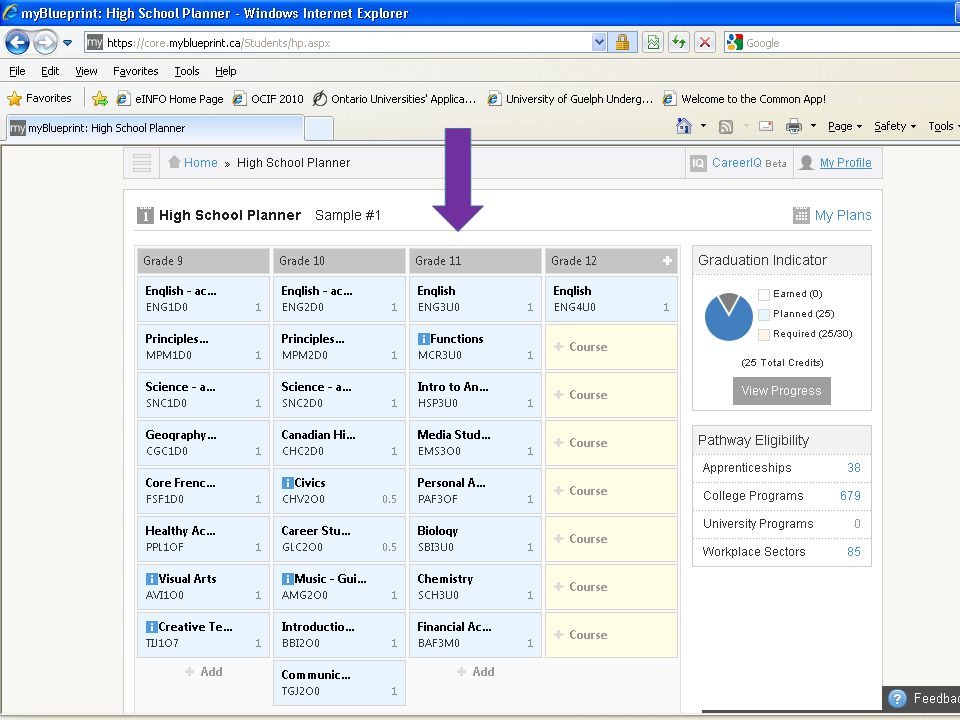Viewport: 960px width, 720px height.
Task: Click the info icon on Visual Arts course
Action: click(151, 579)
